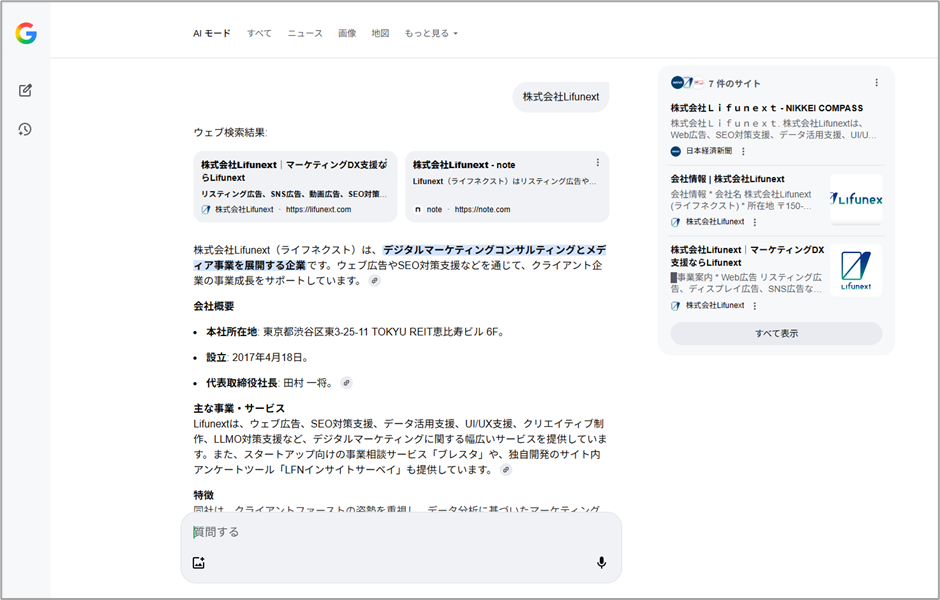940x600 pixels.
Task: Click the image upload icon
Action: 199,563
